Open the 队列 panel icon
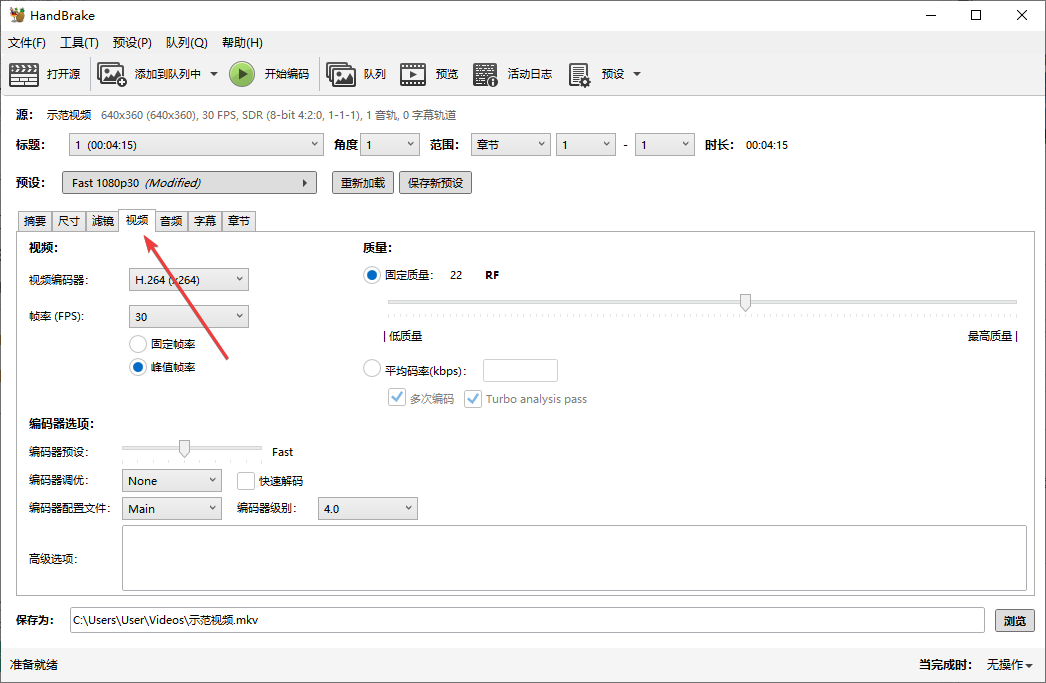Viewport: 1046px width, 683px height. (x=341, y=73)
